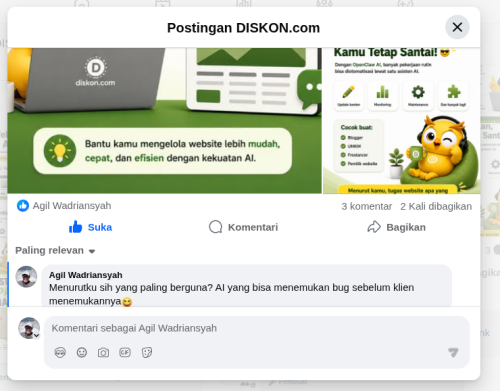Image resolution: width=500 pixels, height=391 pixels.
Task: Click the Komentari button
Action: click(x=243, y=227)
